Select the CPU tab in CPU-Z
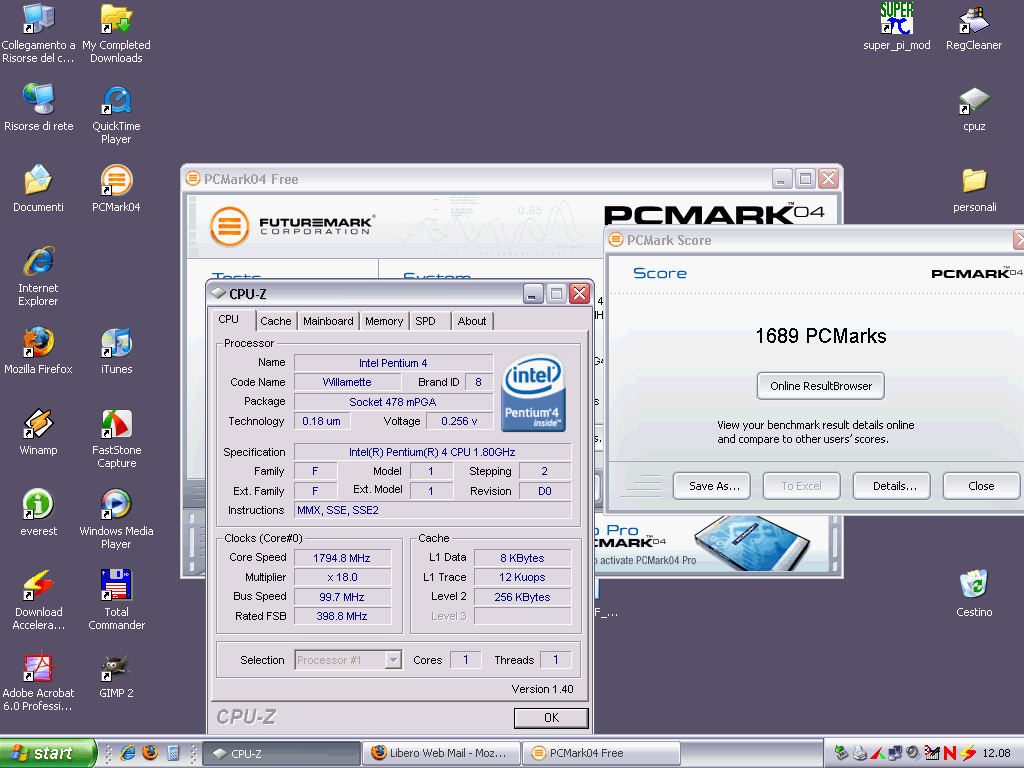The height and width of the screenshot is (768, 1024). click(229, 319)
